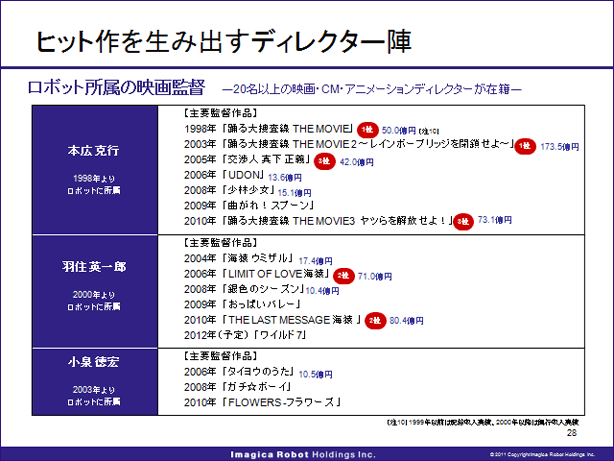Click the 2009年 曲がれ！スプーン entry
Image resolution: width=614 pixels, height=461 pixels.
point(249,206)
